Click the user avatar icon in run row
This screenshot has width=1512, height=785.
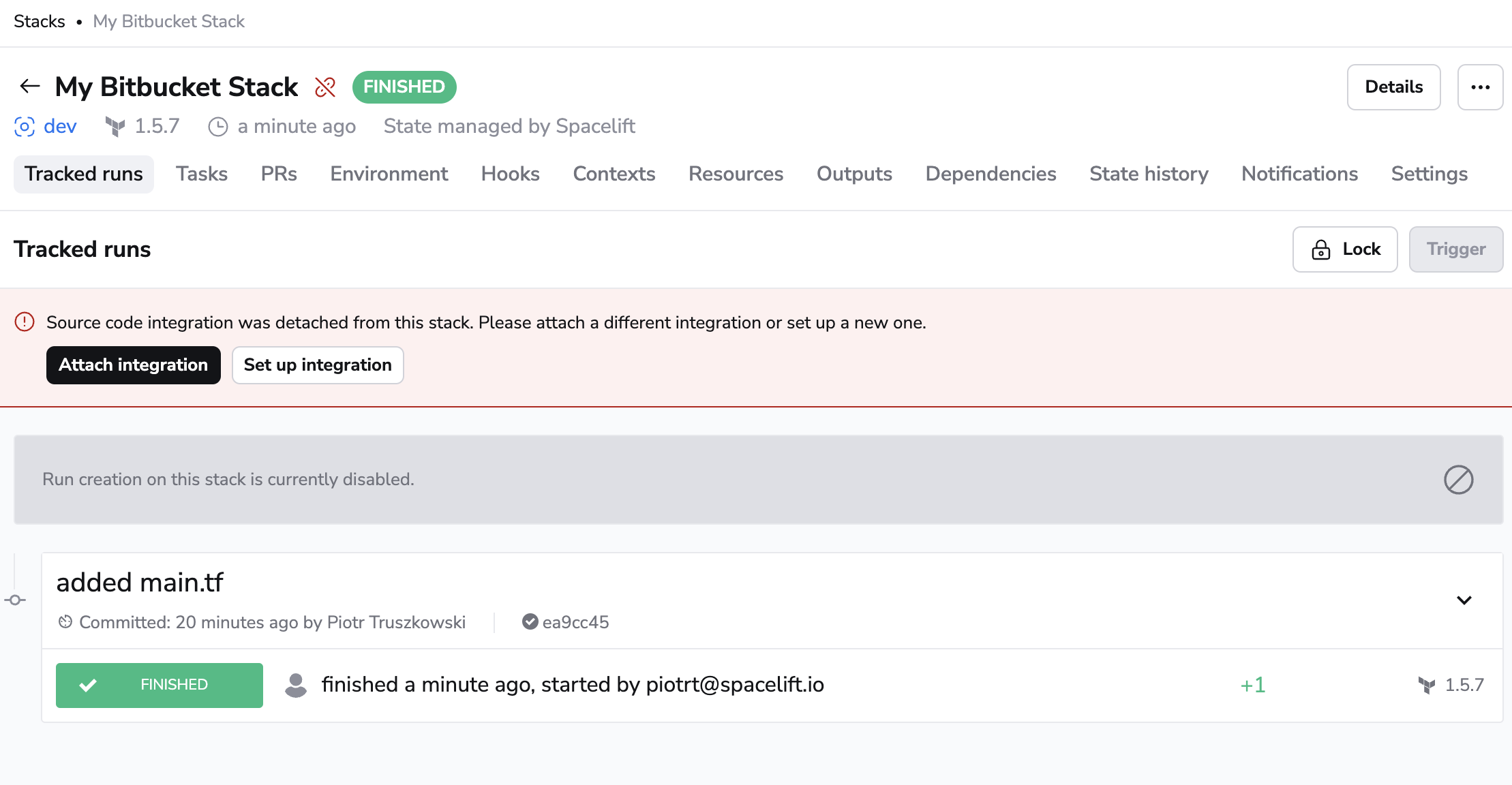click(296, 685)
